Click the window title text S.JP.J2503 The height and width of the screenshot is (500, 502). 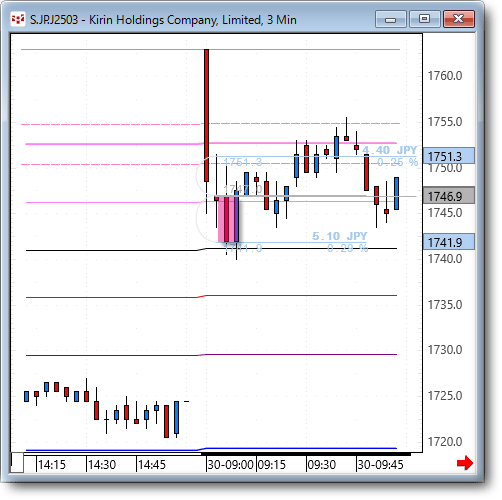[54, 20]
